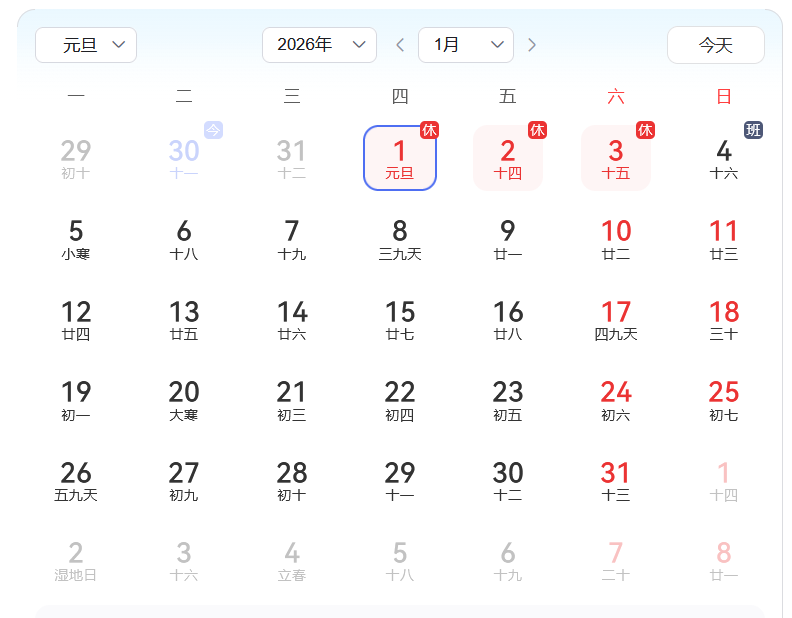The width and height of the screenshot is (792, 618).
Task: Click the 休 badge on January 1
Action: point(430,130)
